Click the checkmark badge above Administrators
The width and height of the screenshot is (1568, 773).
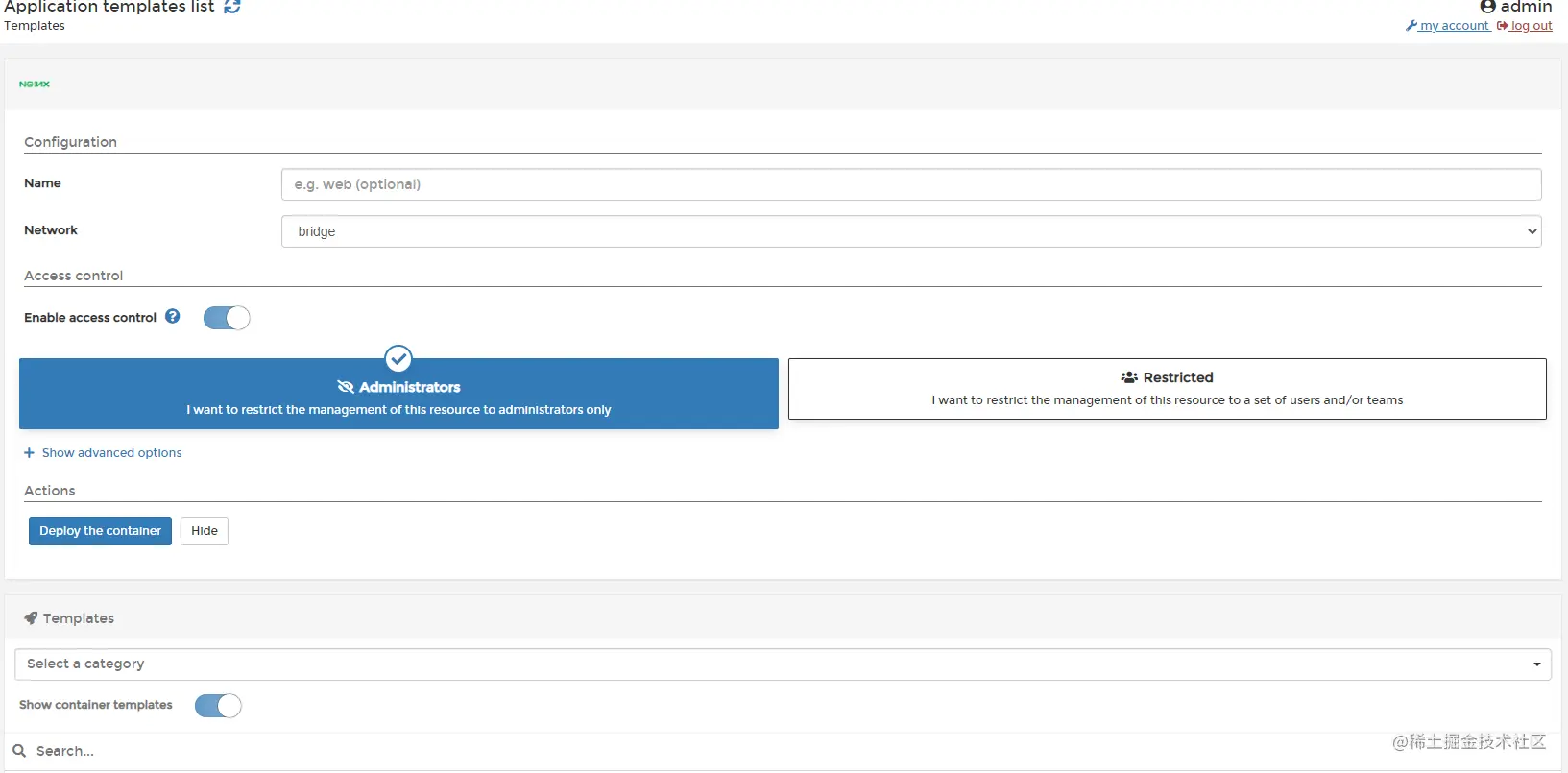coord(398,358)
